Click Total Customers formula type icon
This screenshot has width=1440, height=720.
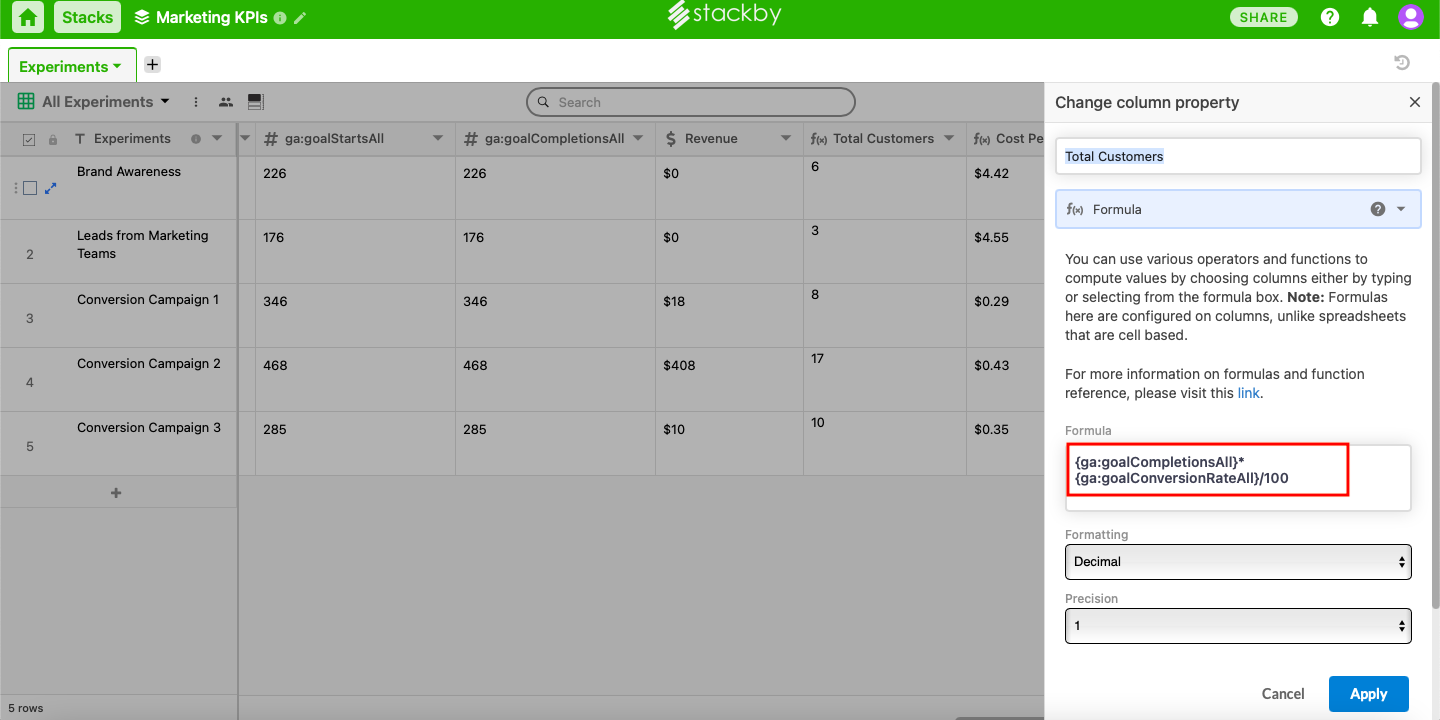click(x=817, y=139)
